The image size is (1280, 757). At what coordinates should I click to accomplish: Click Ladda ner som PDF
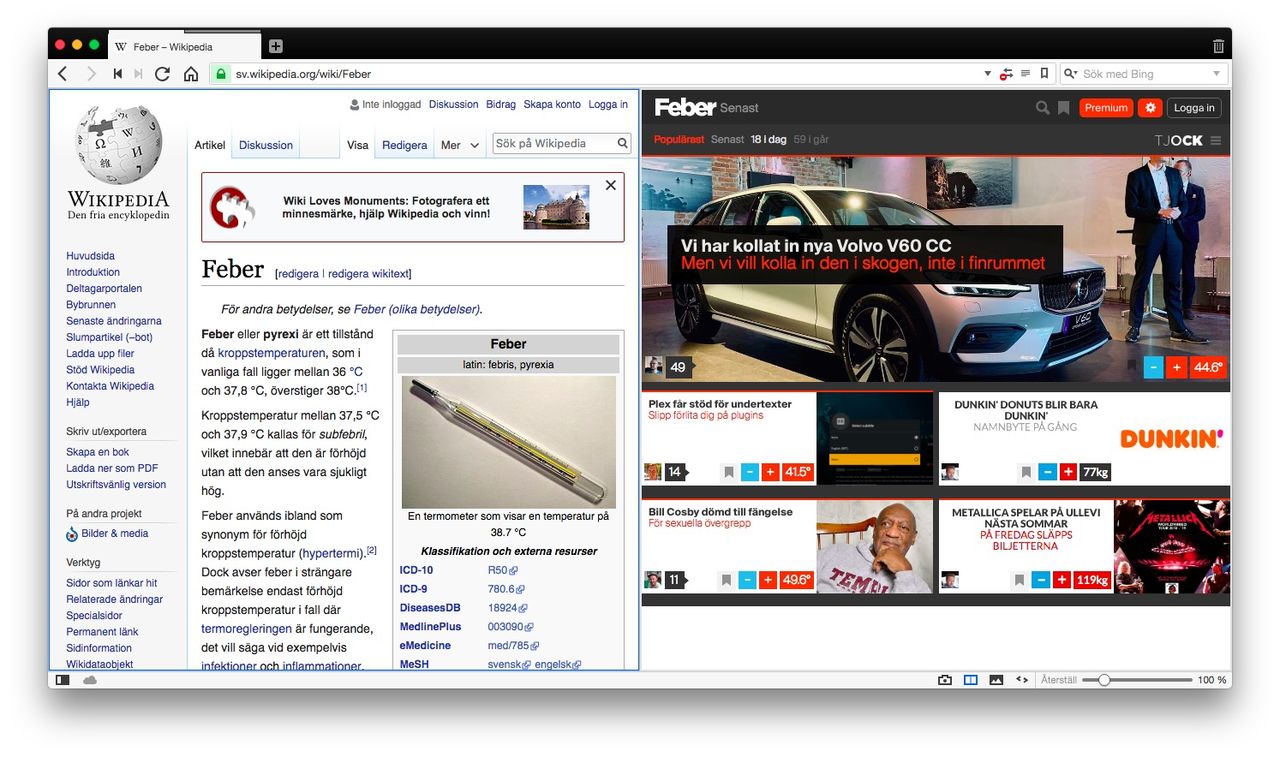click(112, 468)
